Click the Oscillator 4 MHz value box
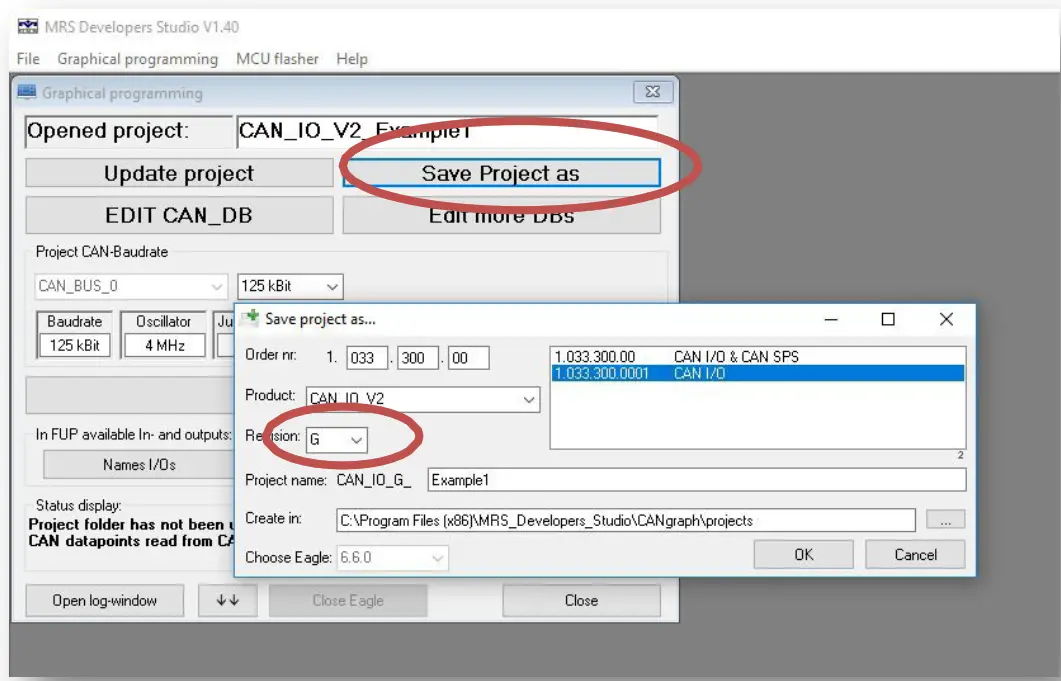Image resolution: width=1061 pixels, height=681 pixels. (164, 345)
